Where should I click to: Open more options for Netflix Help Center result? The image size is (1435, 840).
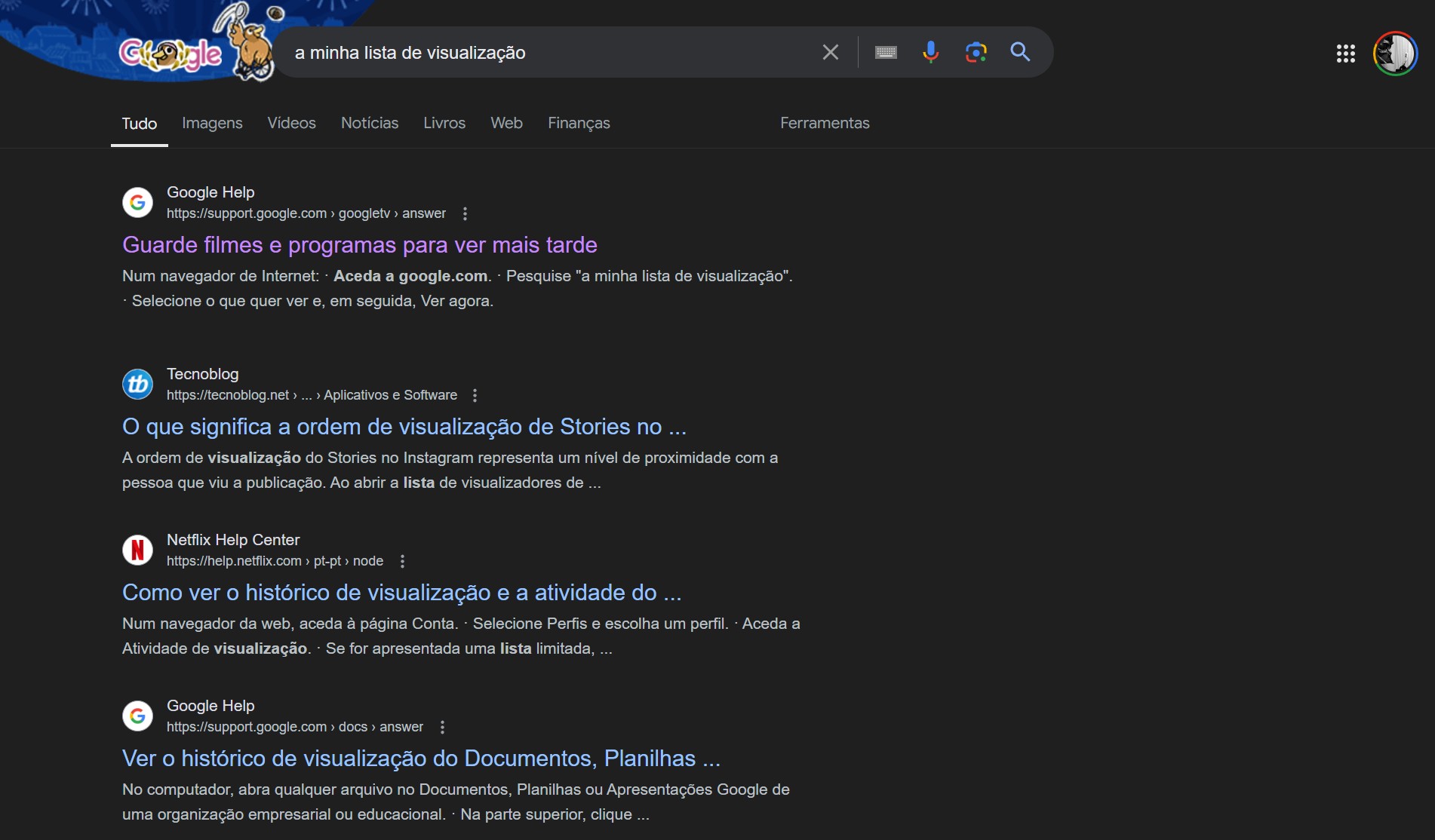pos(402,561)
